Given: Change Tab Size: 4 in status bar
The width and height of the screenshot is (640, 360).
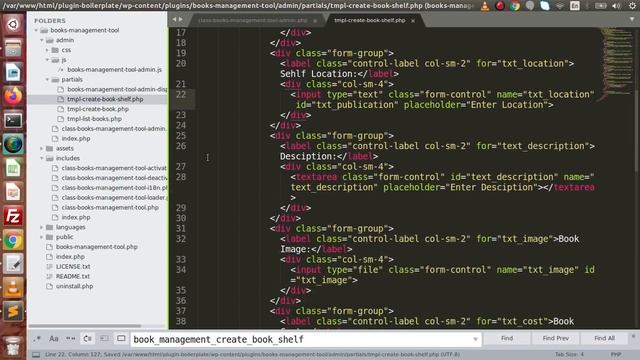Looking at the screenshot, I should coord(569,354).
